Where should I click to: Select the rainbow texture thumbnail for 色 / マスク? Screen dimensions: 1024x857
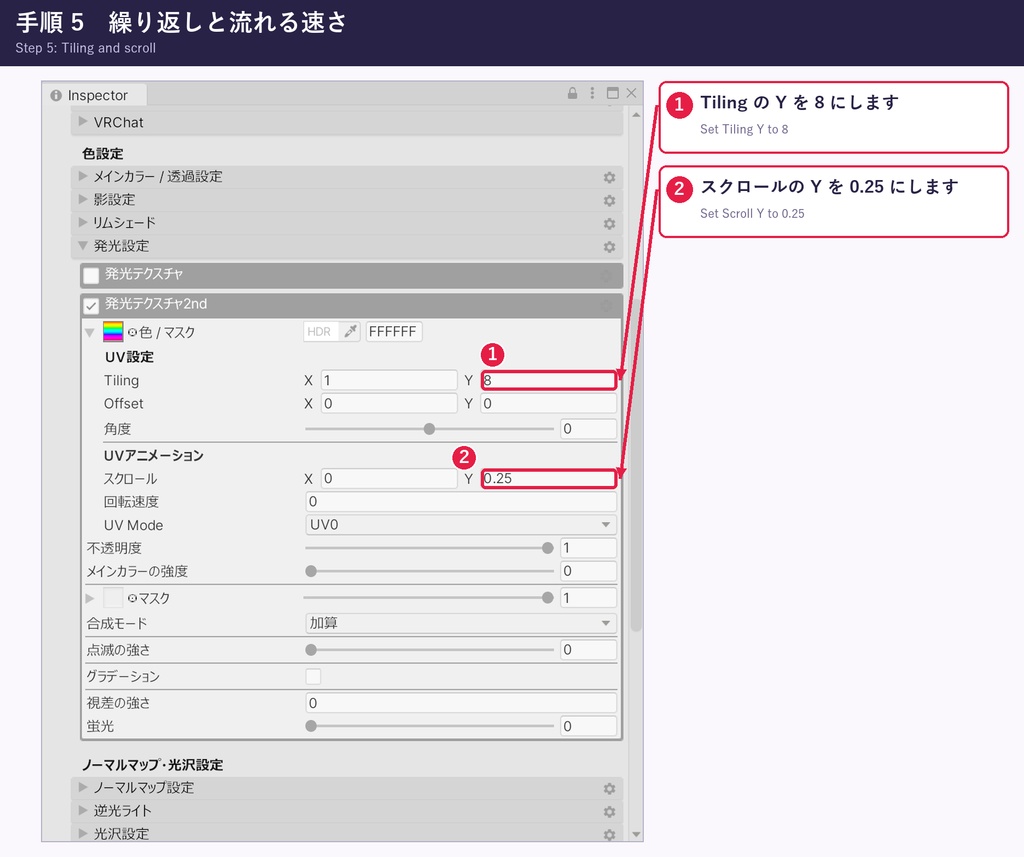pos(113,332)
